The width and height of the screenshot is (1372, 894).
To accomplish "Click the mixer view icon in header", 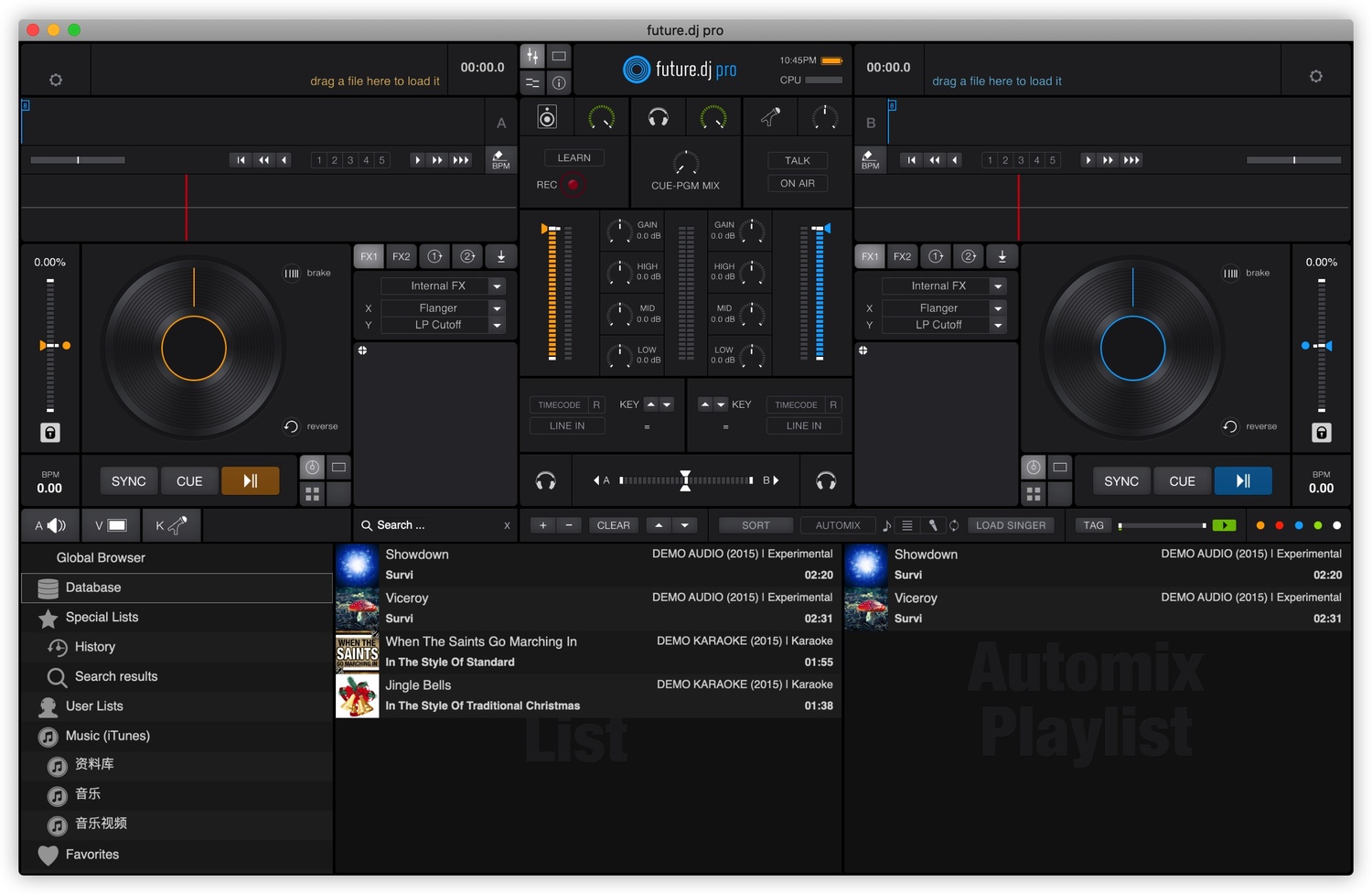I will [532, 56].
